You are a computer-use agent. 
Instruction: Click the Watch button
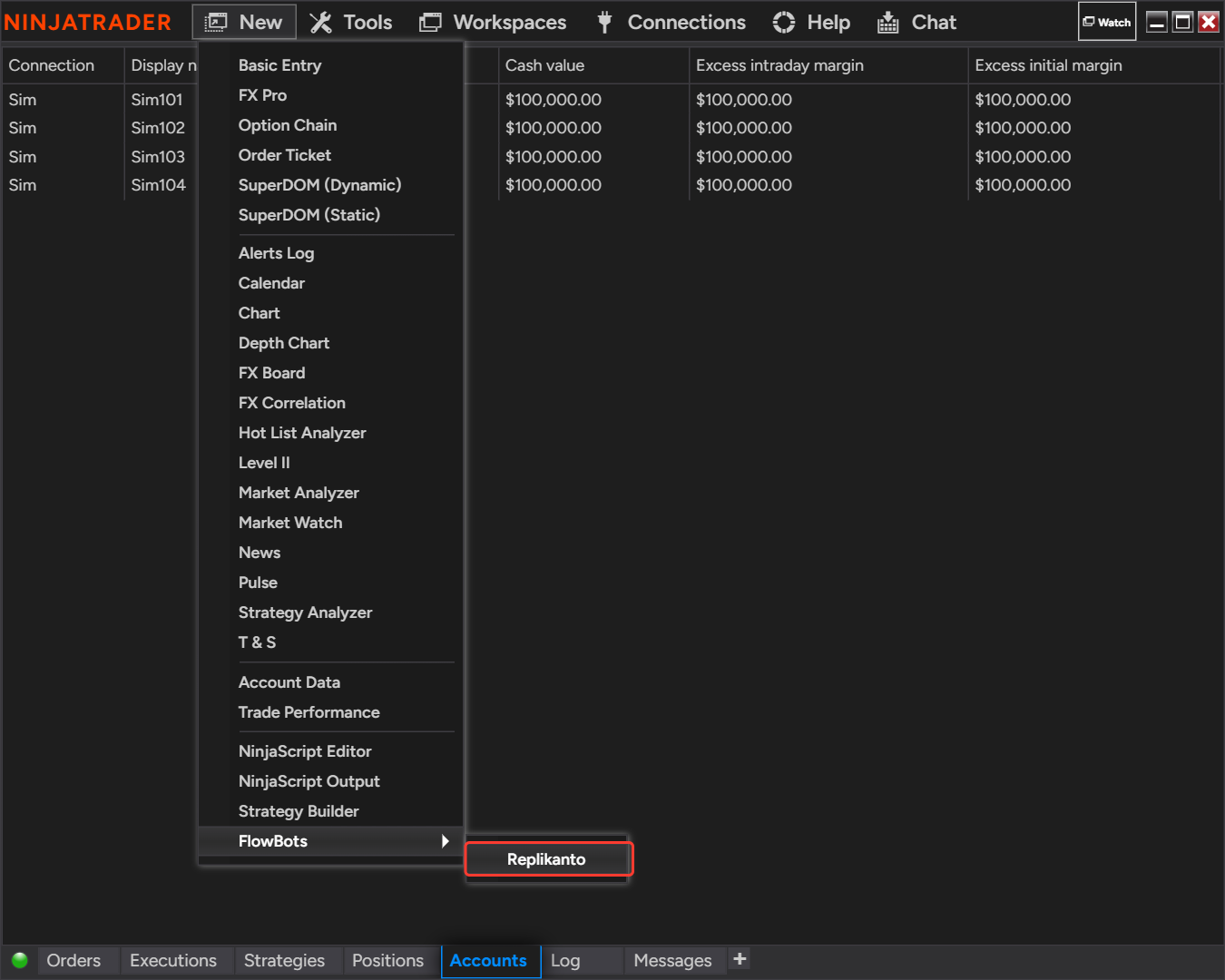1107,22
